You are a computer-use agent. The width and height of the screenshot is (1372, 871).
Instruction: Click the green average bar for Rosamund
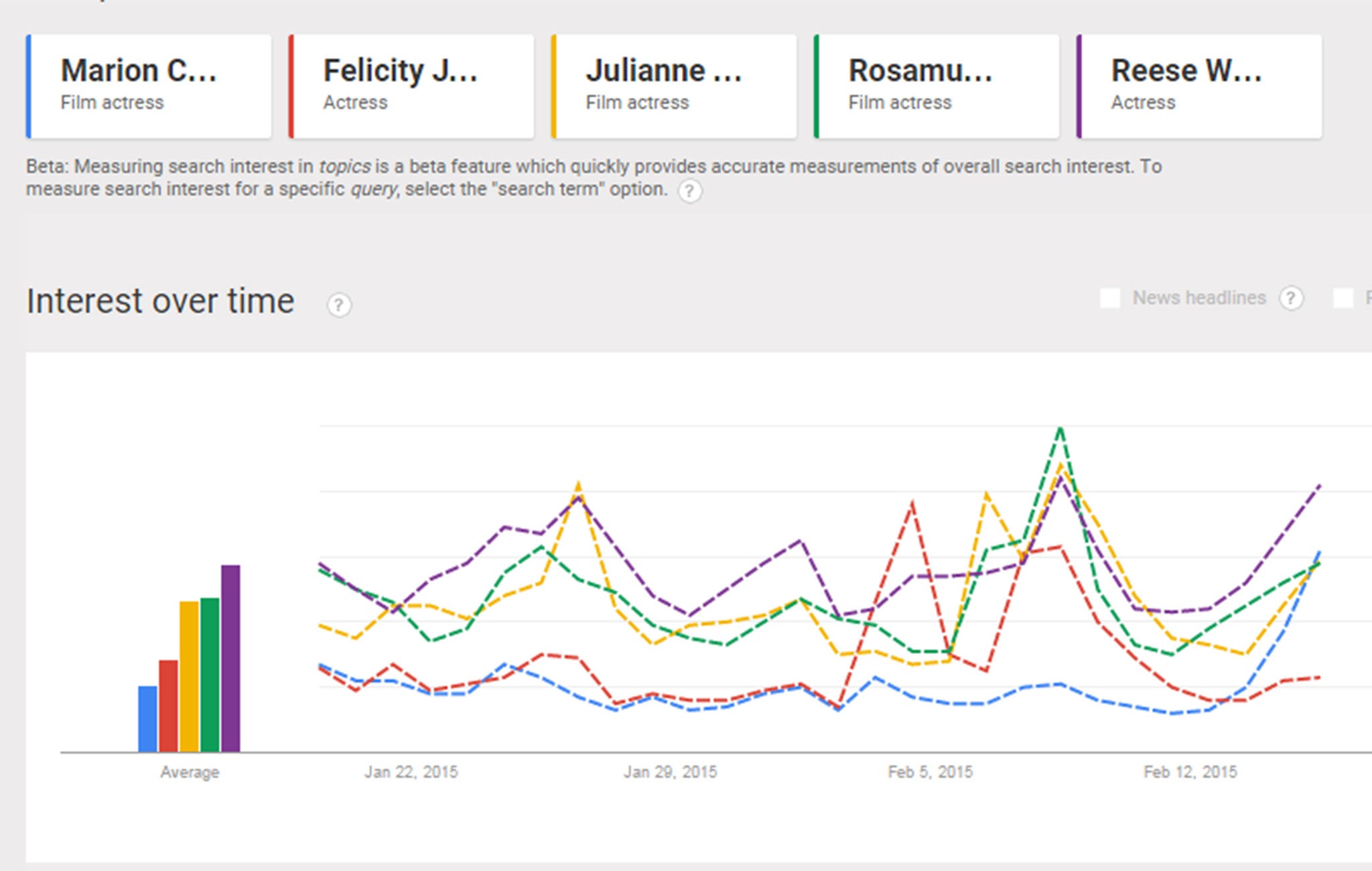tap(210, 675)
